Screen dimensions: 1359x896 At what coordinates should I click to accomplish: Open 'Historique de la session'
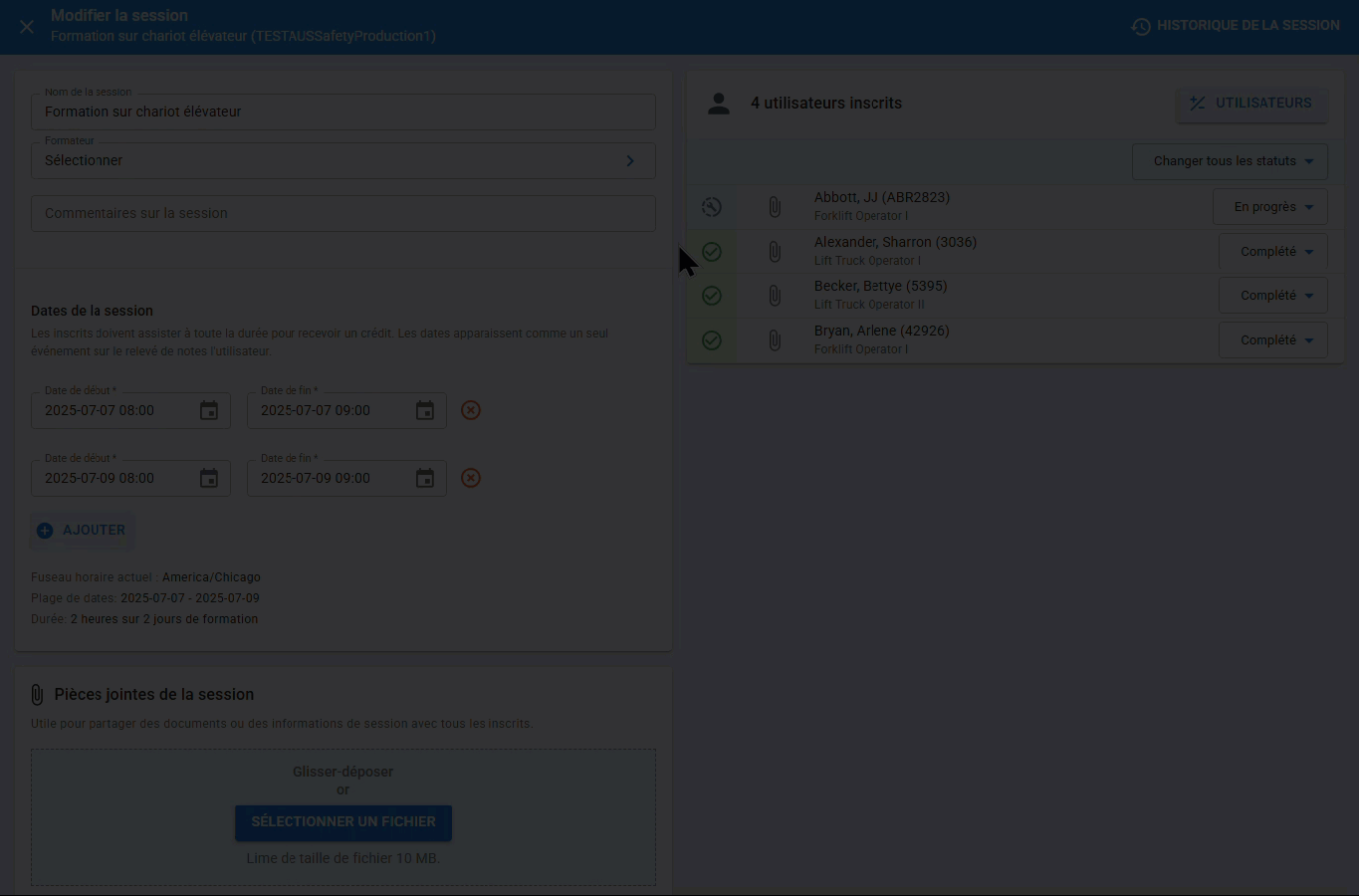coord(1236,26)
